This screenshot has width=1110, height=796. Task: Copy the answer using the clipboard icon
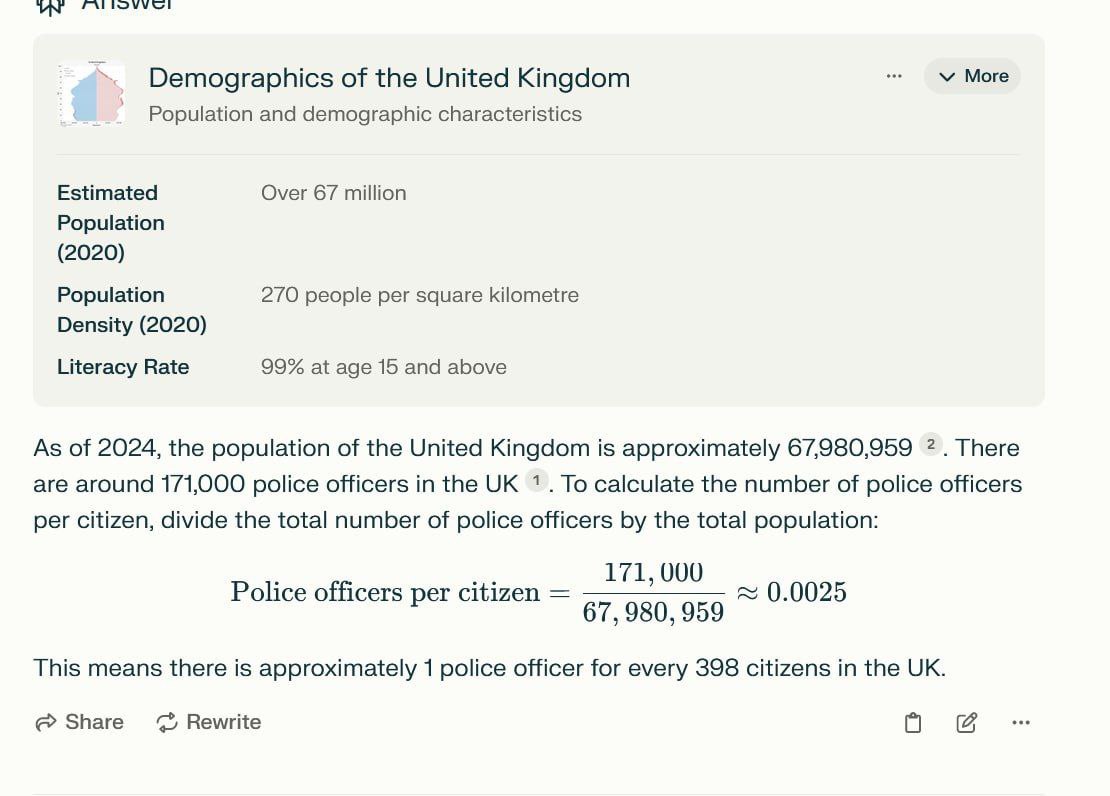pyautogui.click(x=912, y=723)
